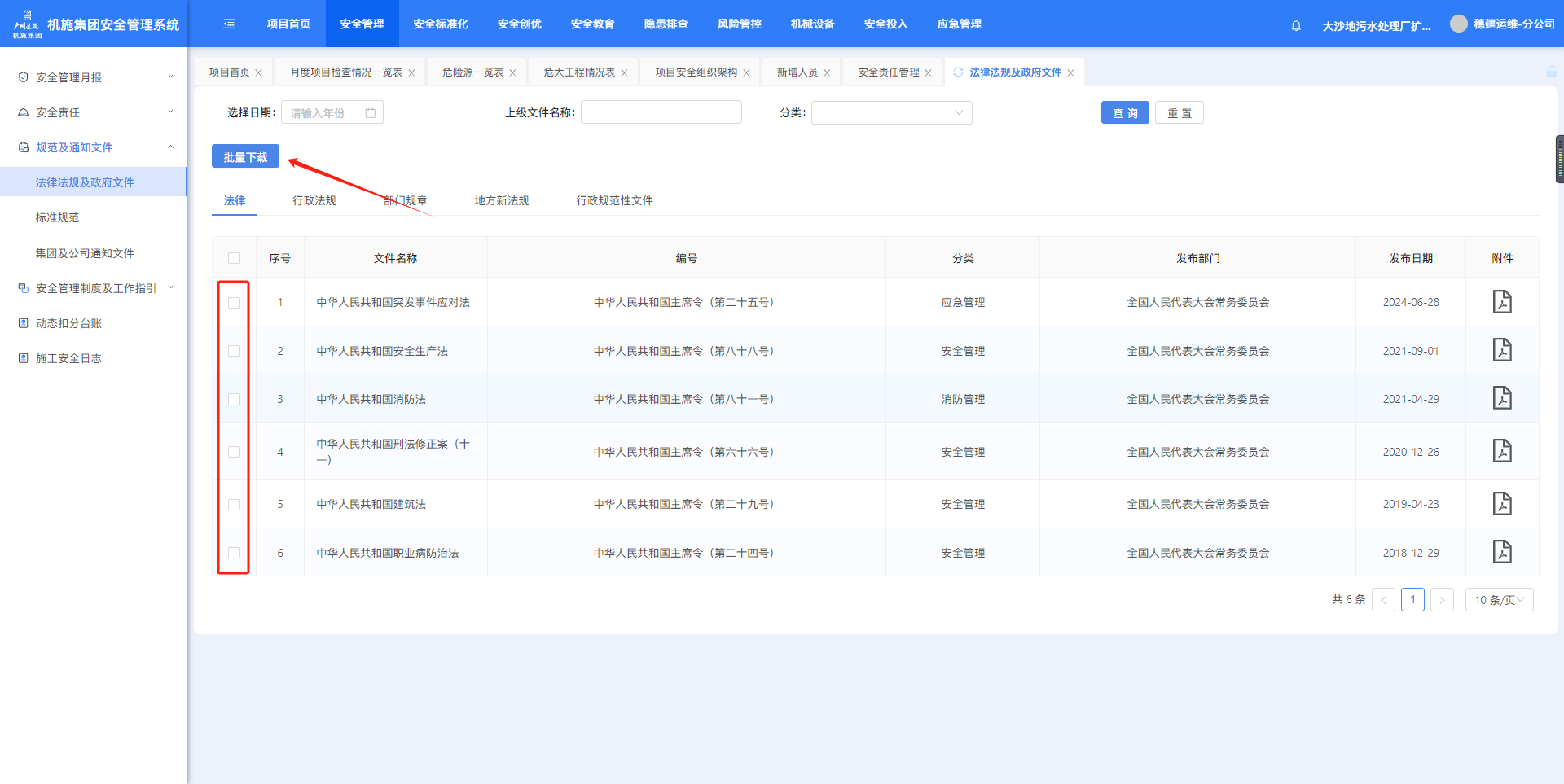Open 标准规范 in the sidebar
Viewport: 1564px width, 784px height.
click(x=58, y=217)
